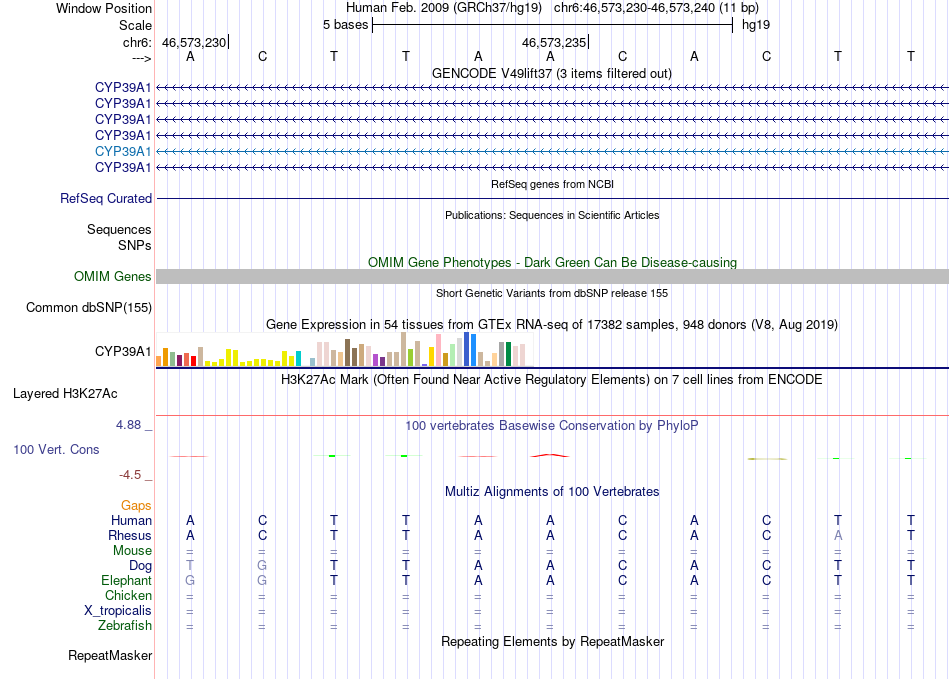Select the "Human" alignment row label

(131, 520)
